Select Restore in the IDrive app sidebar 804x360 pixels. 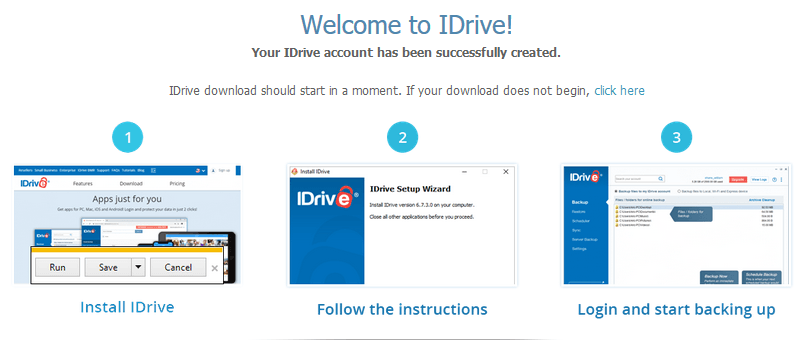(578, 212)
